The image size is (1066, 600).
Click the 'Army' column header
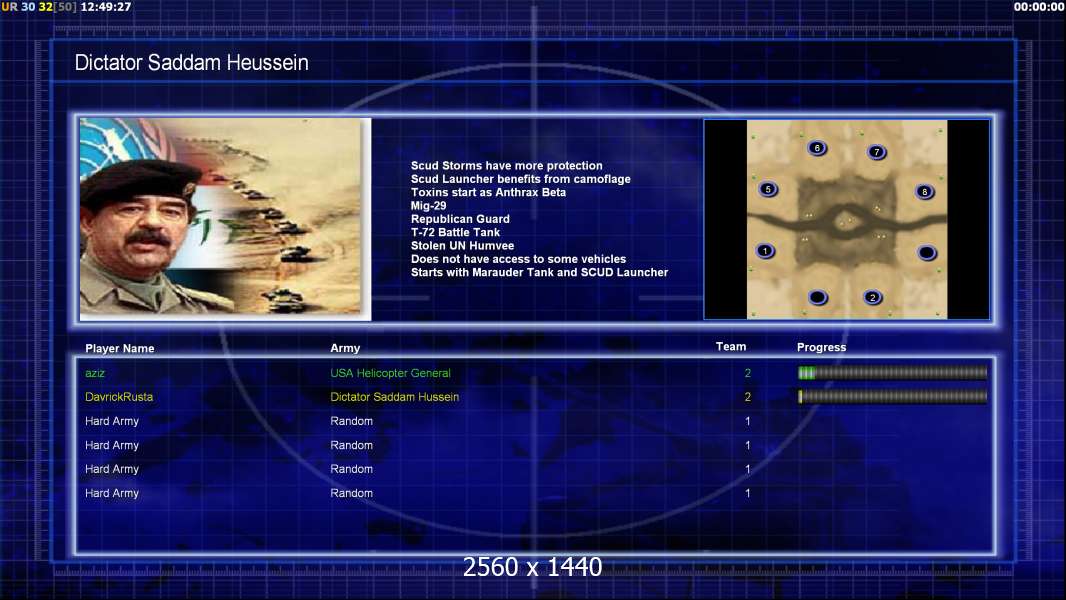pyautogui.click(x=345, y=348)
